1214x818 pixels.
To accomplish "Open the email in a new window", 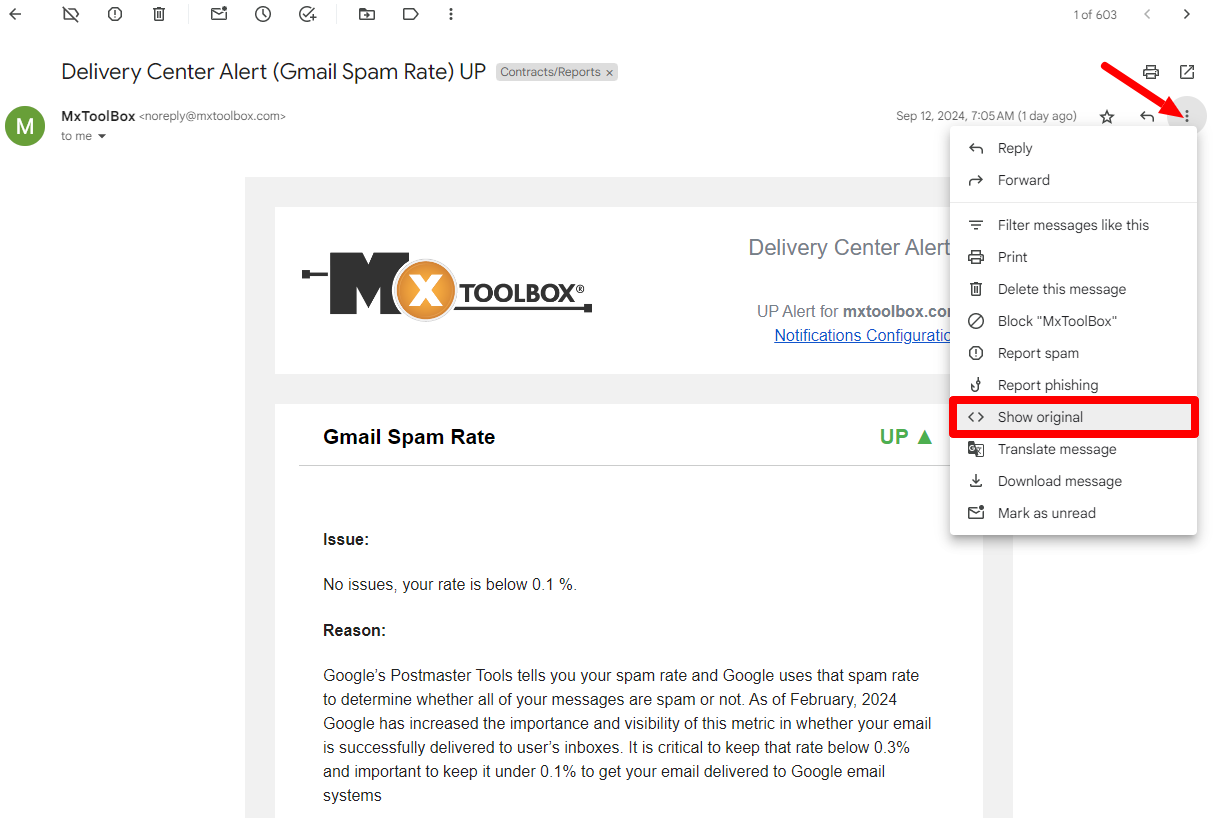I will tap(1187, 72).
